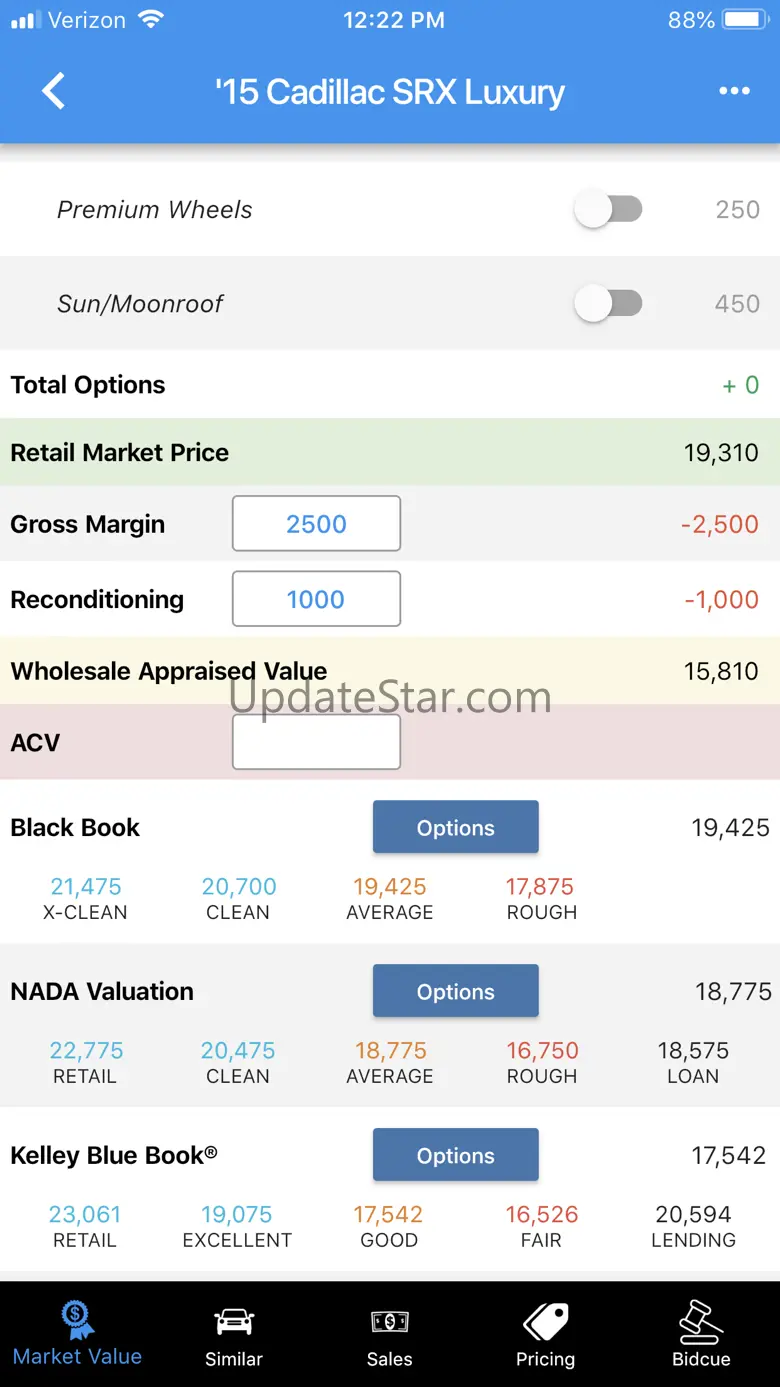Open the Pricing tag icon

[x=545, y=1321]
